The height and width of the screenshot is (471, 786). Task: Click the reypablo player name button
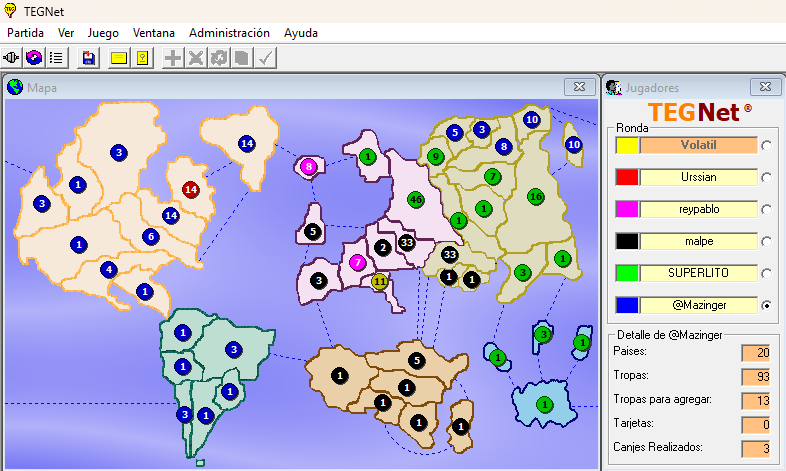click(x=699, y=209)
